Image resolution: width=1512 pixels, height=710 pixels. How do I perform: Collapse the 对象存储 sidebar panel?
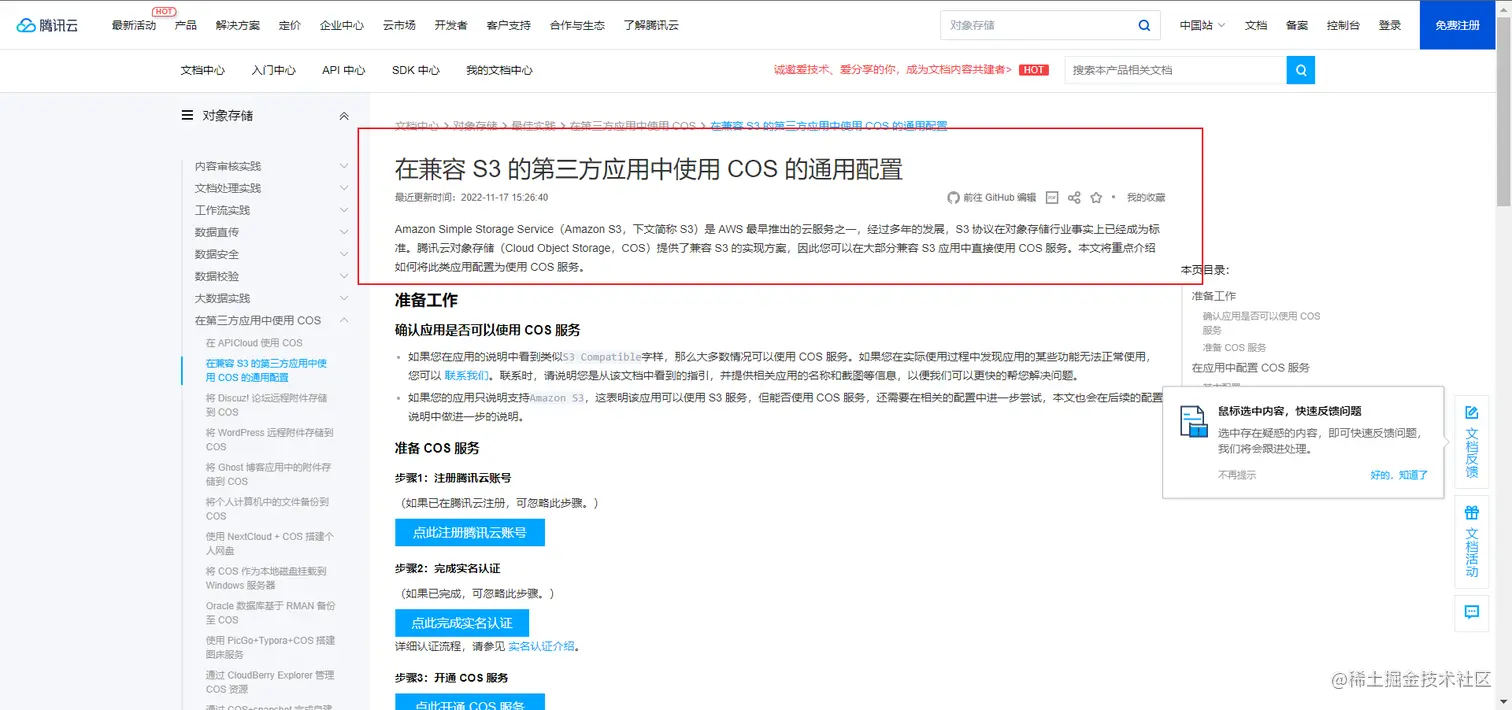(345, 114)
